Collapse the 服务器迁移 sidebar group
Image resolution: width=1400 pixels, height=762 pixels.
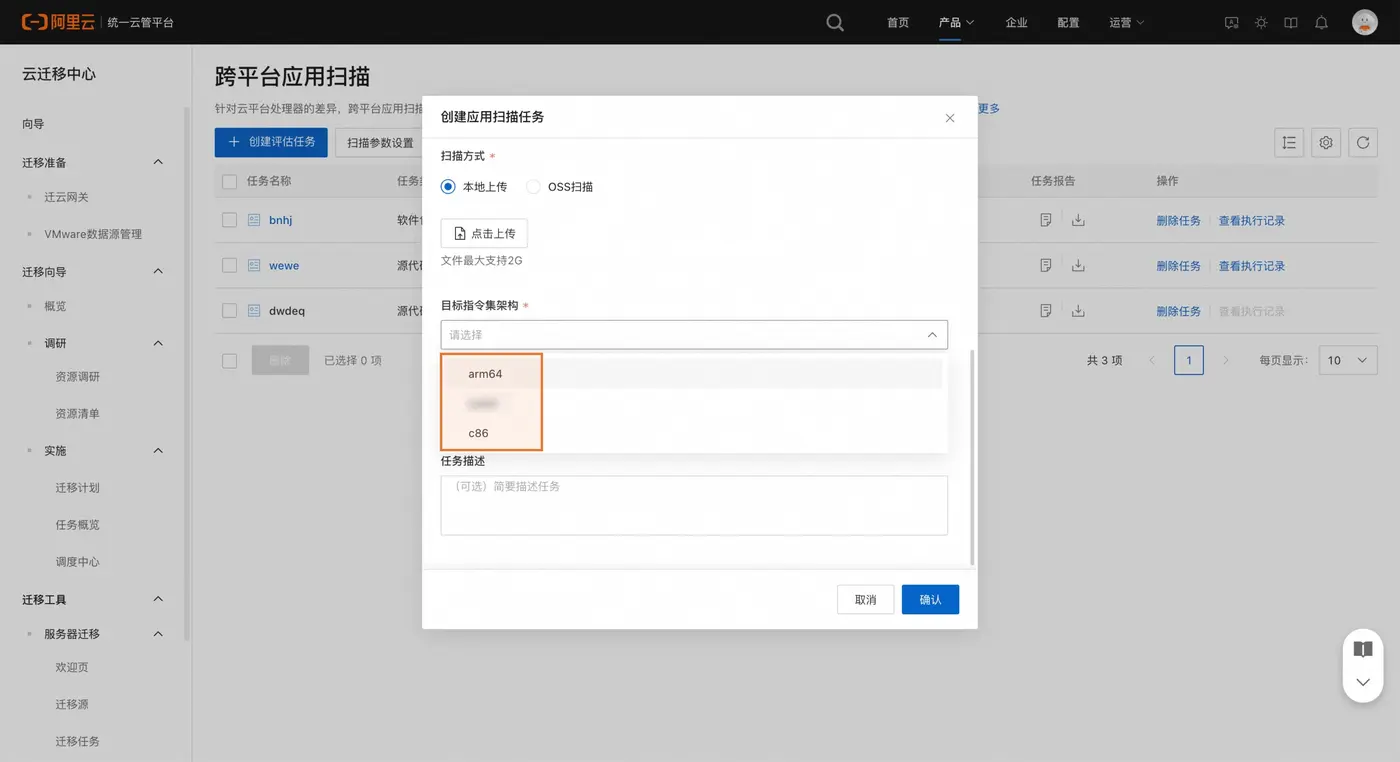[158, 634]
